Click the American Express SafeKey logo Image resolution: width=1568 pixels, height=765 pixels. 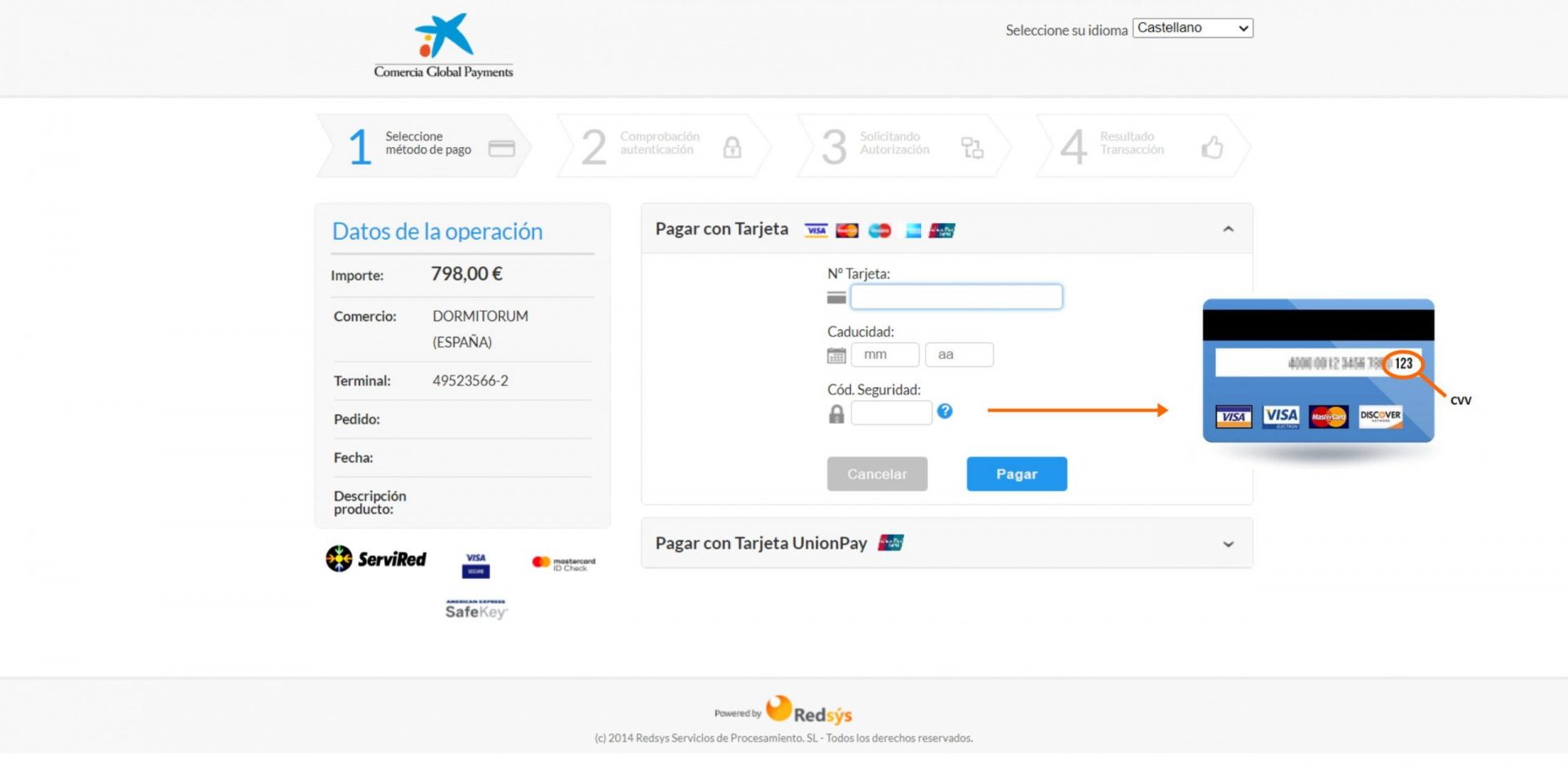pyautogui.click(x=476, y=609)
